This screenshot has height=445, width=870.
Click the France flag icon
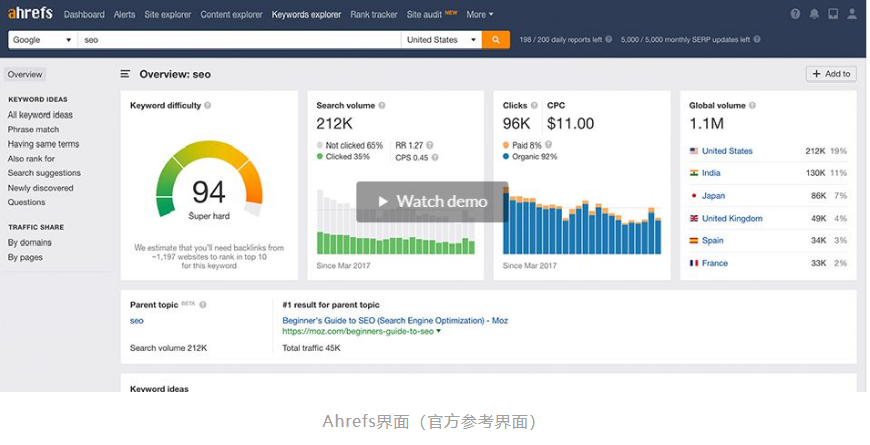(x=694, y=264)
